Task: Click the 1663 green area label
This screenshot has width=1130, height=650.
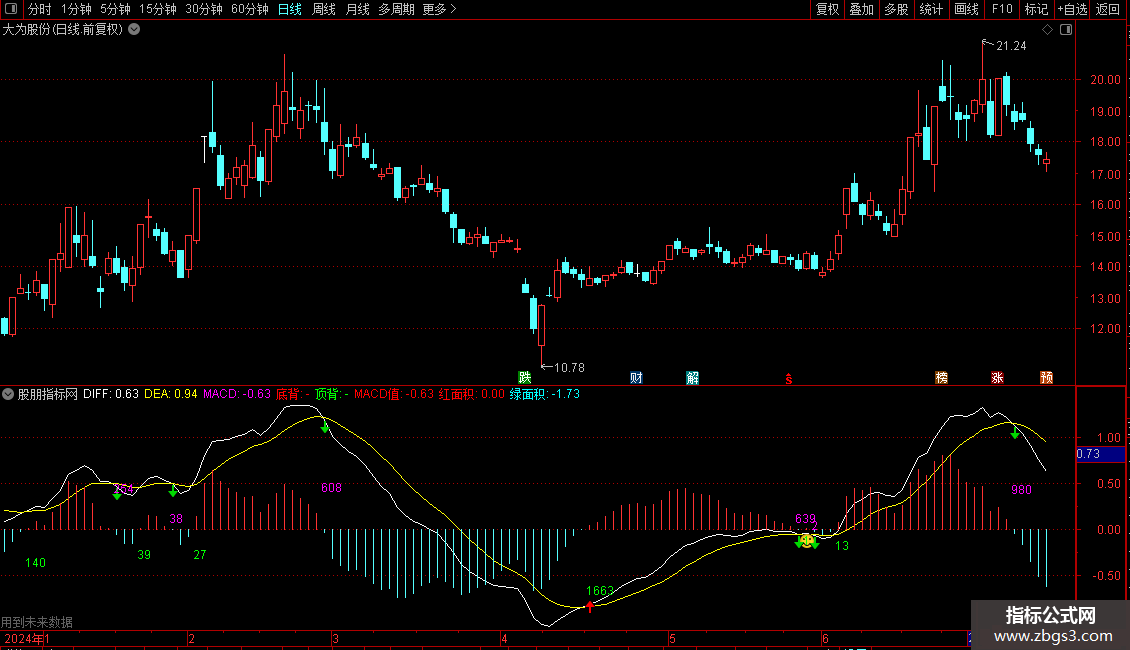Action: [x=600, y=591]
